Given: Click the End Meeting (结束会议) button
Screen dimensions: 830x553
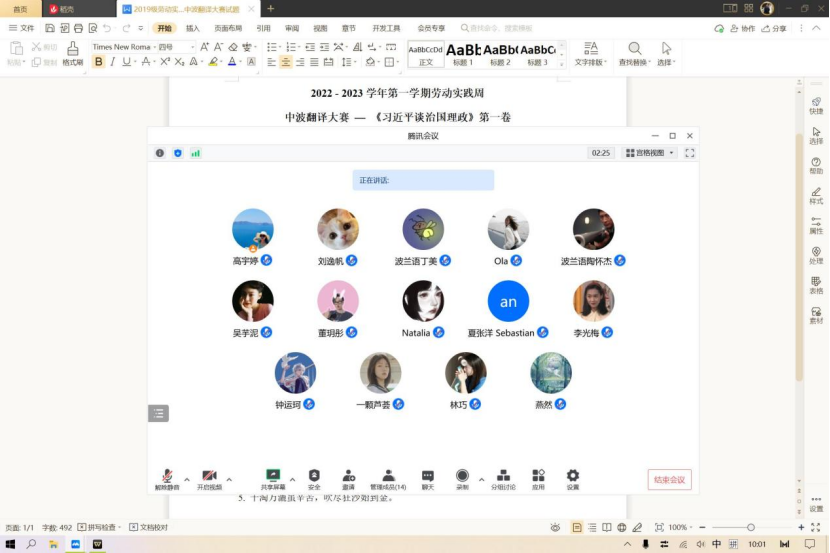Looking at the screenshot, I should coord(669,480).
